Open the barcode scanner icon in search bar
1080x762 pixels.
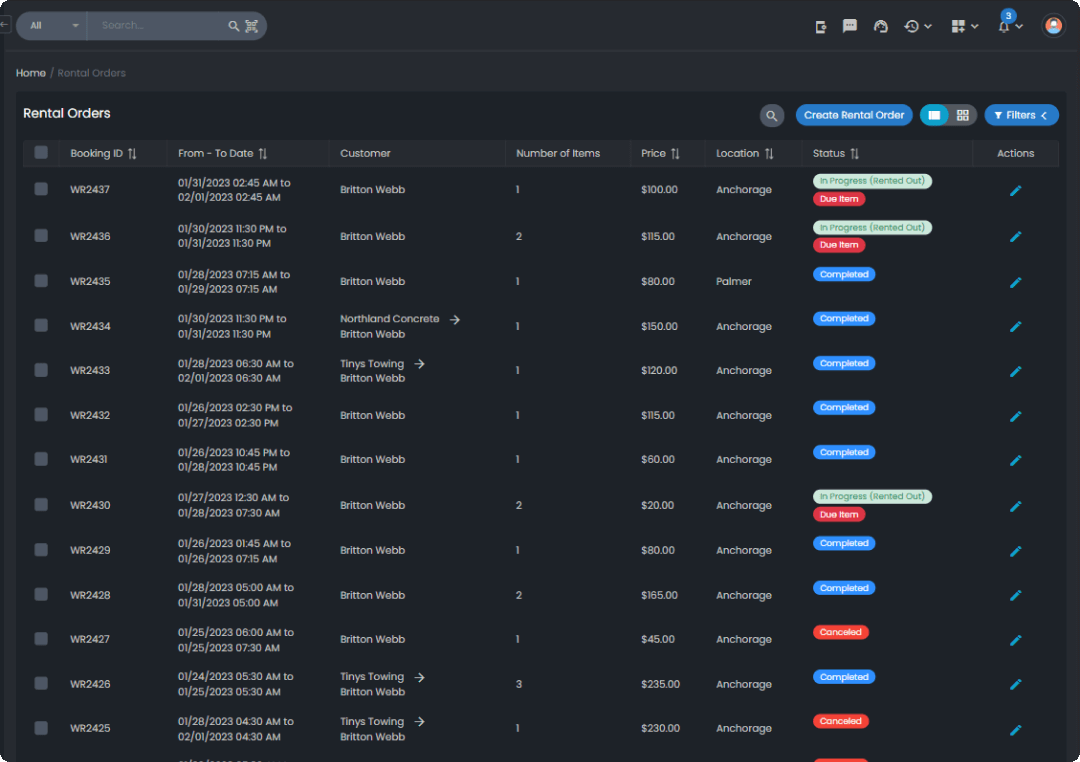[251, 25]
